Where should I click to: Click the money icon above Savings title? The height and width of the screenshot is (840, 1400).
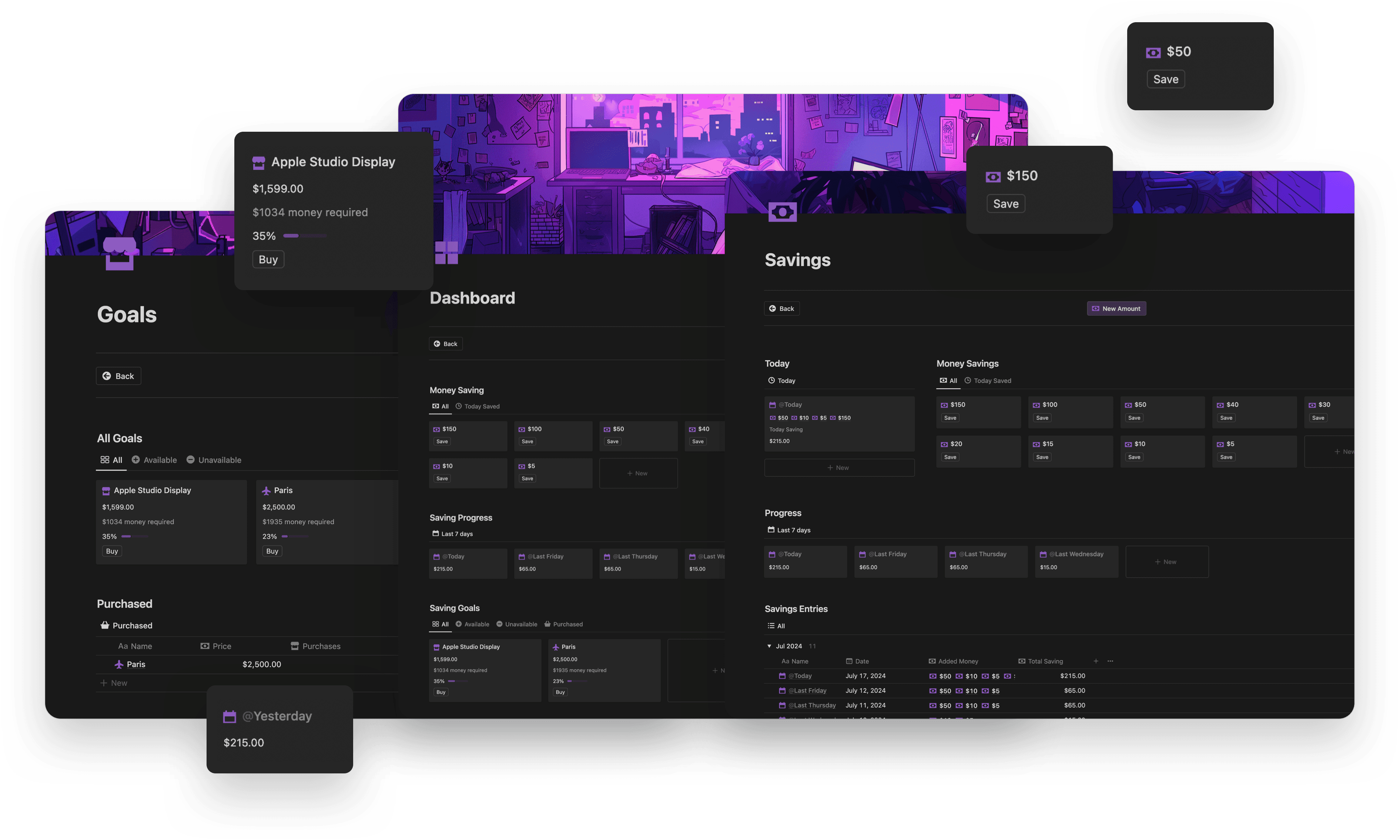coord(783,212)
